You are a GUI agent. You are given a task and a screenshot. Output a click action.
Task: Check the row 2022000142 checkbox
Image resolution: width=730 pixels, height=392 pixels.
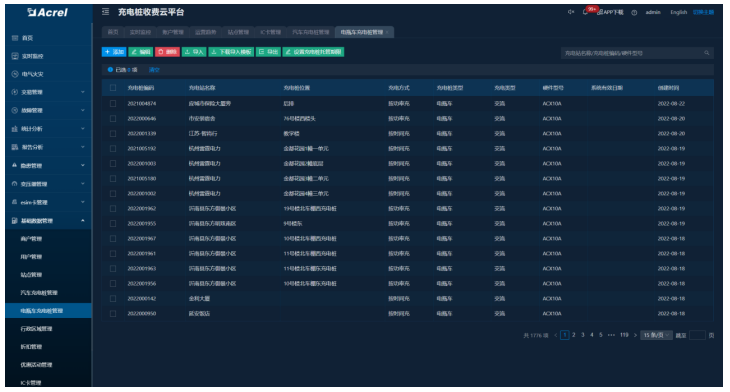click(x=113, y=298)
